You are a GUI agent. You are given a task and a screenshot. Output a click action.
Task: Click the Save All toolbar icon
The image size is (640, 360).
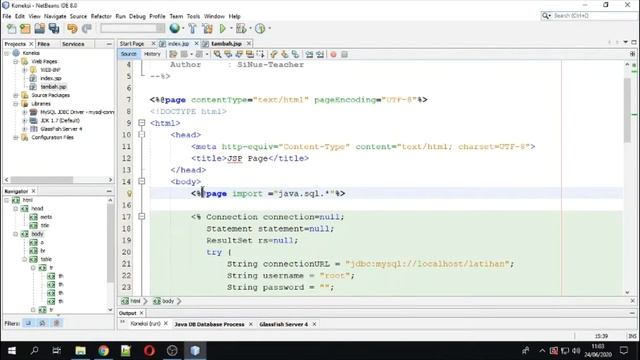coord(54,29)
